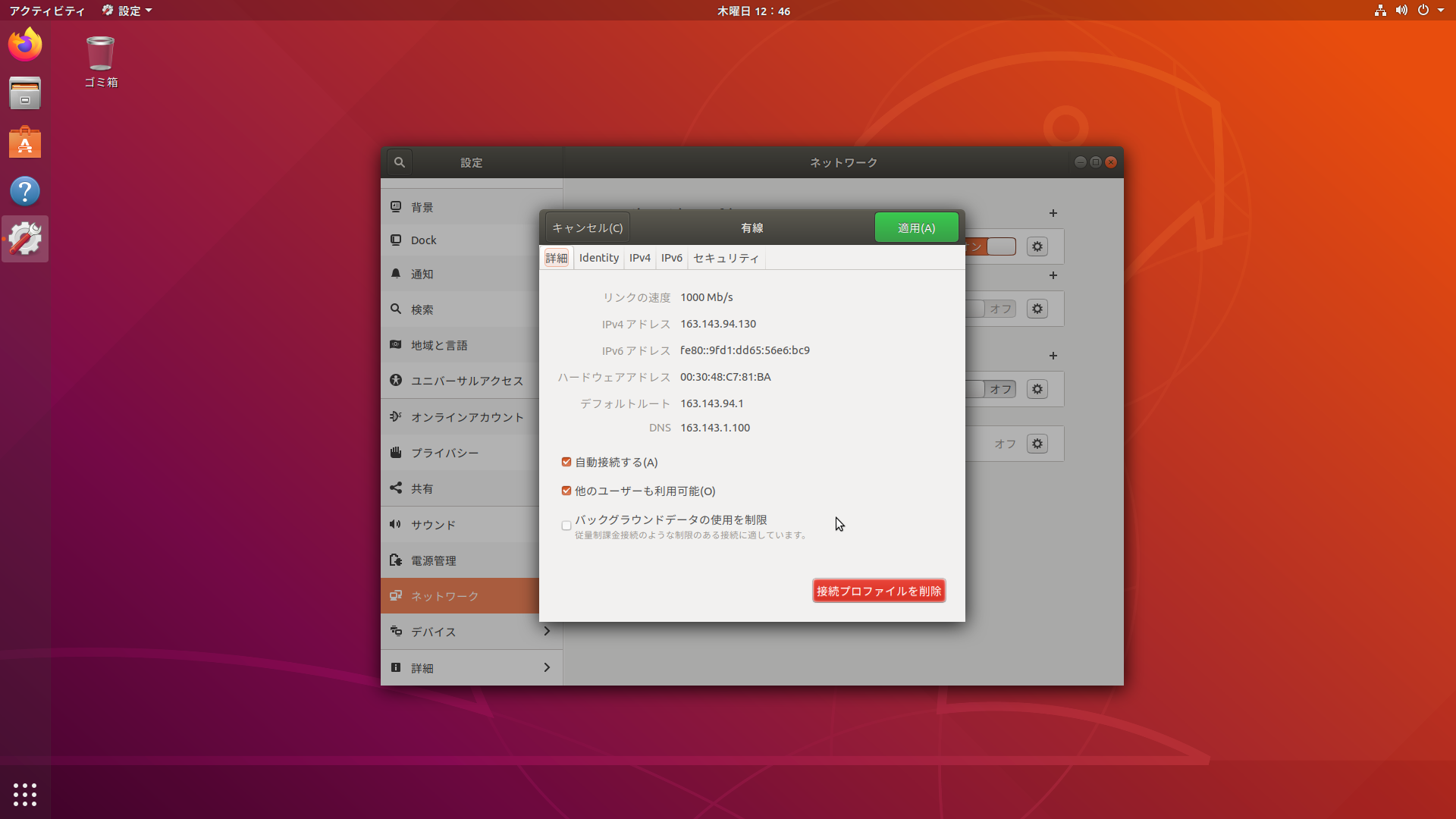Toggle 他のユーザーも利用可能(O) checkbox
Image resolution: width=1456 pixels, height=819 pixels.
click(566, 491)
